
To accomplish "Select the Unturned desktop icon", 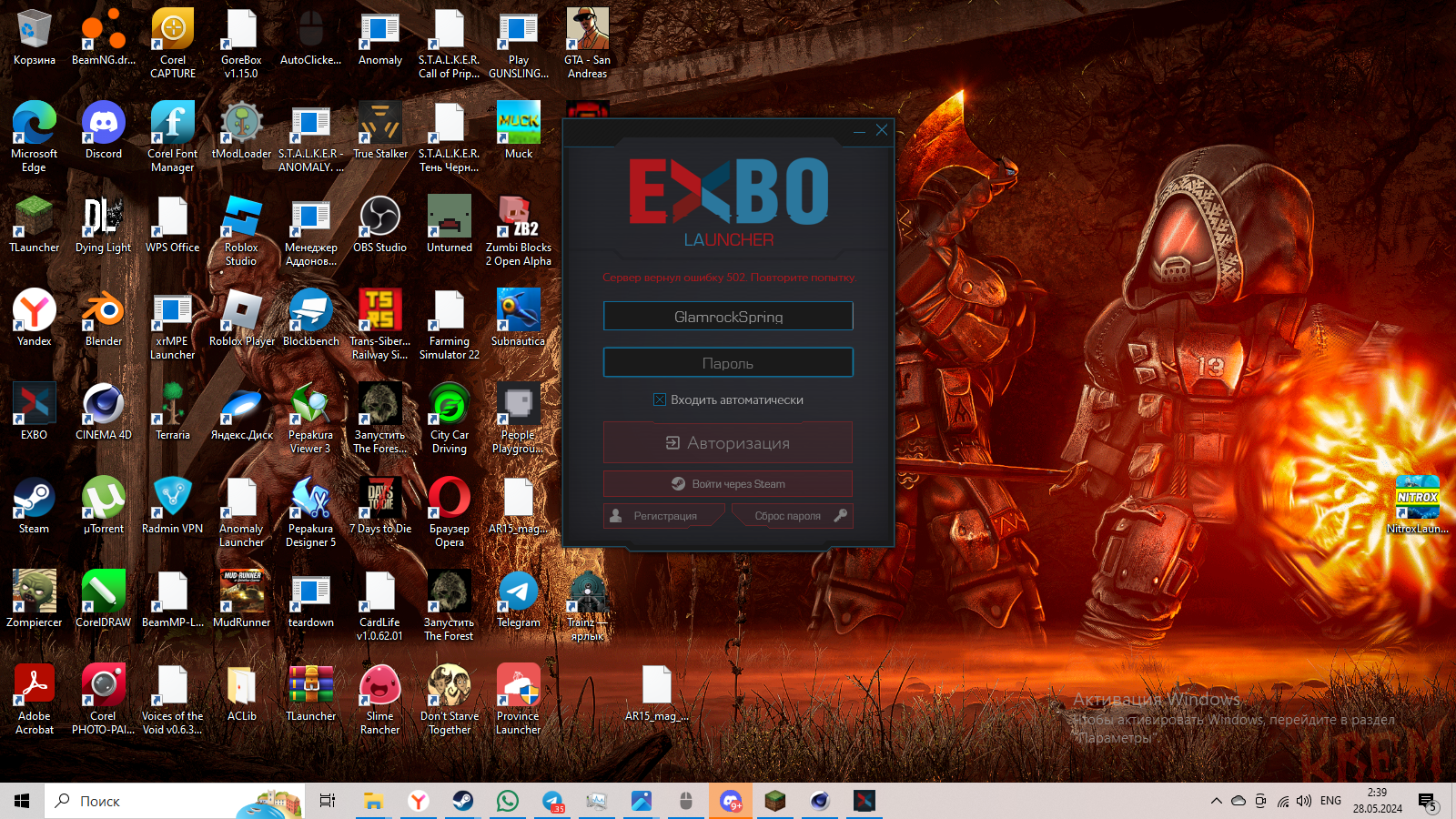I will pos(450,226).
